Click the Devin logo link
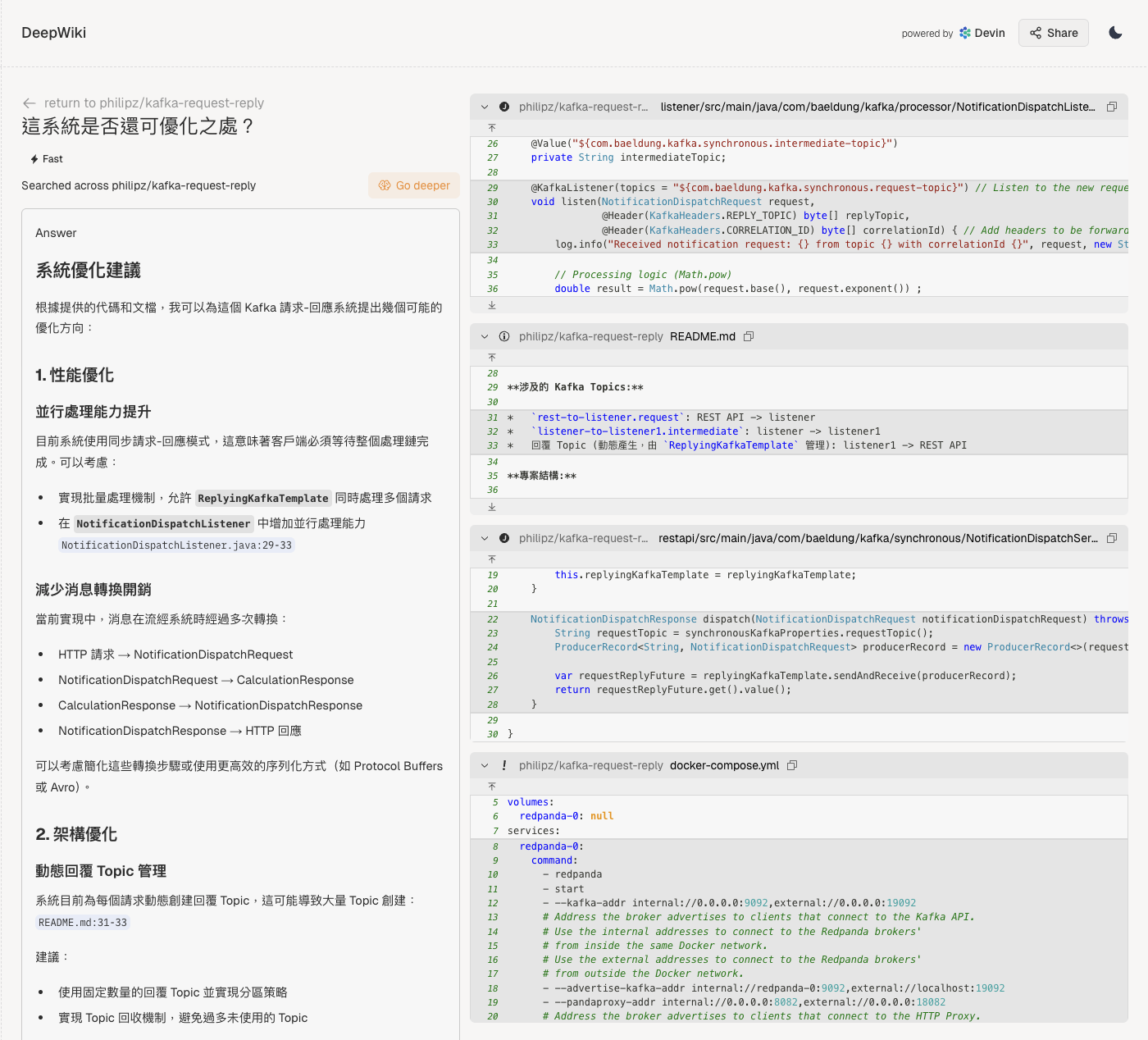This screenshot has width=1148, height=1040. [982, 33]
